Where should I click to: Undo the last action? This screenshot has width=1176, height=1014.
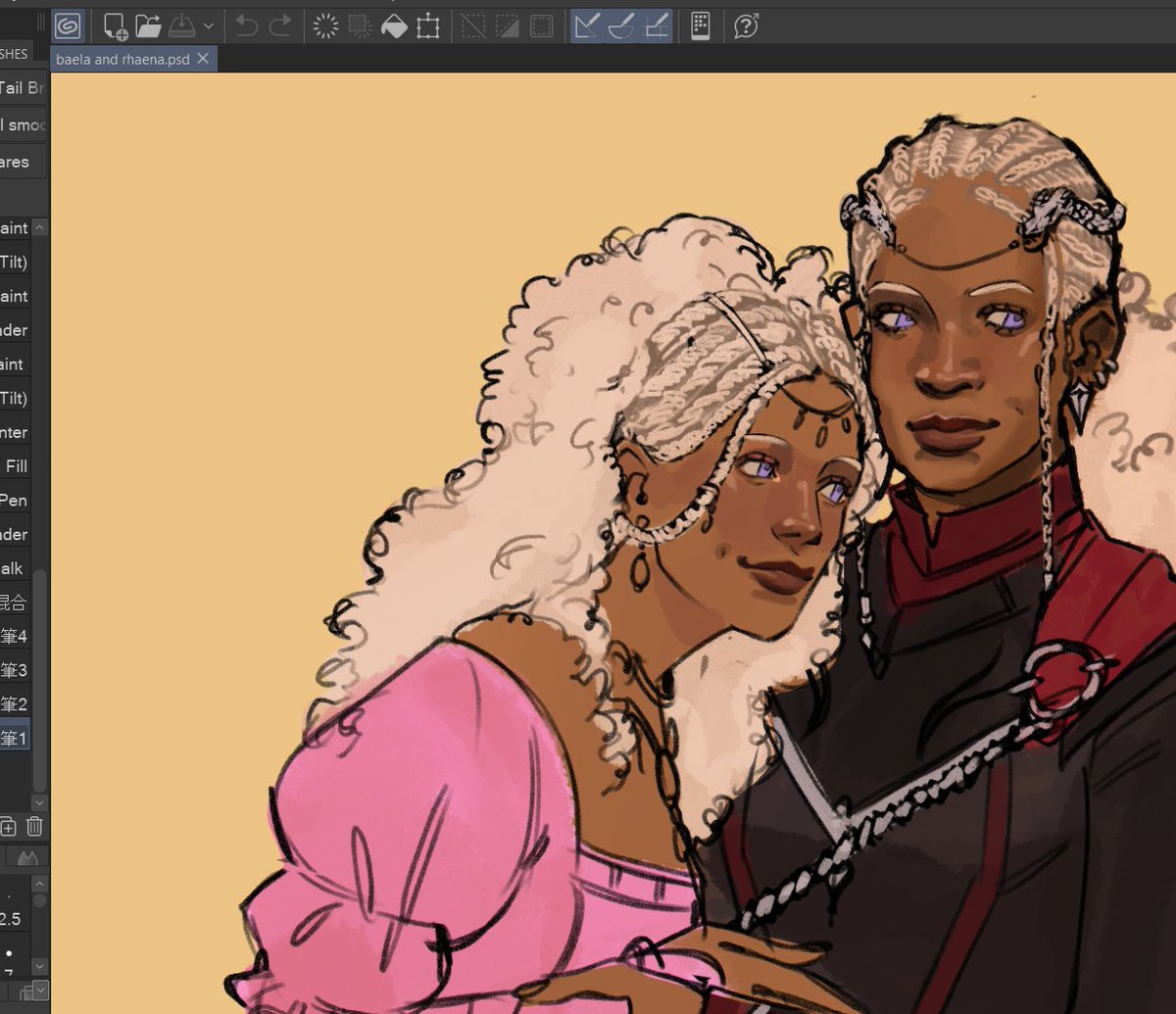246,26
